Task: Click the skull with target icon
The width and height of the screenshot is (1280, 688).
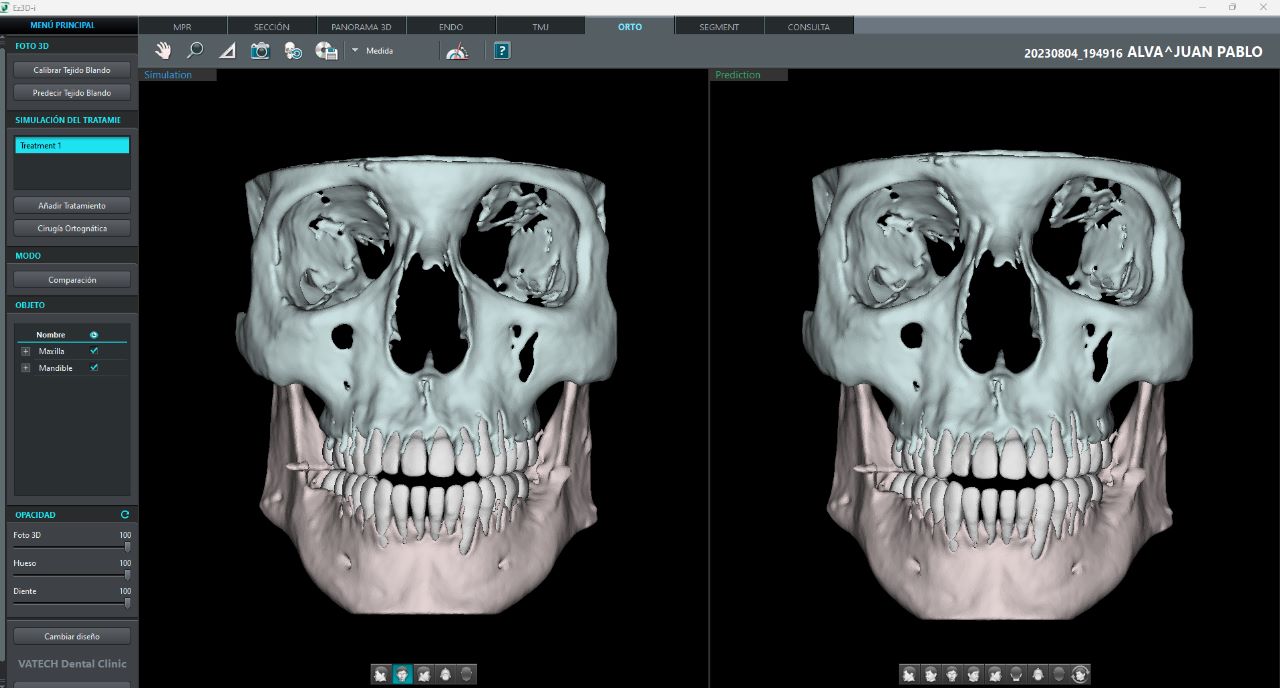Action: [293, 50]
